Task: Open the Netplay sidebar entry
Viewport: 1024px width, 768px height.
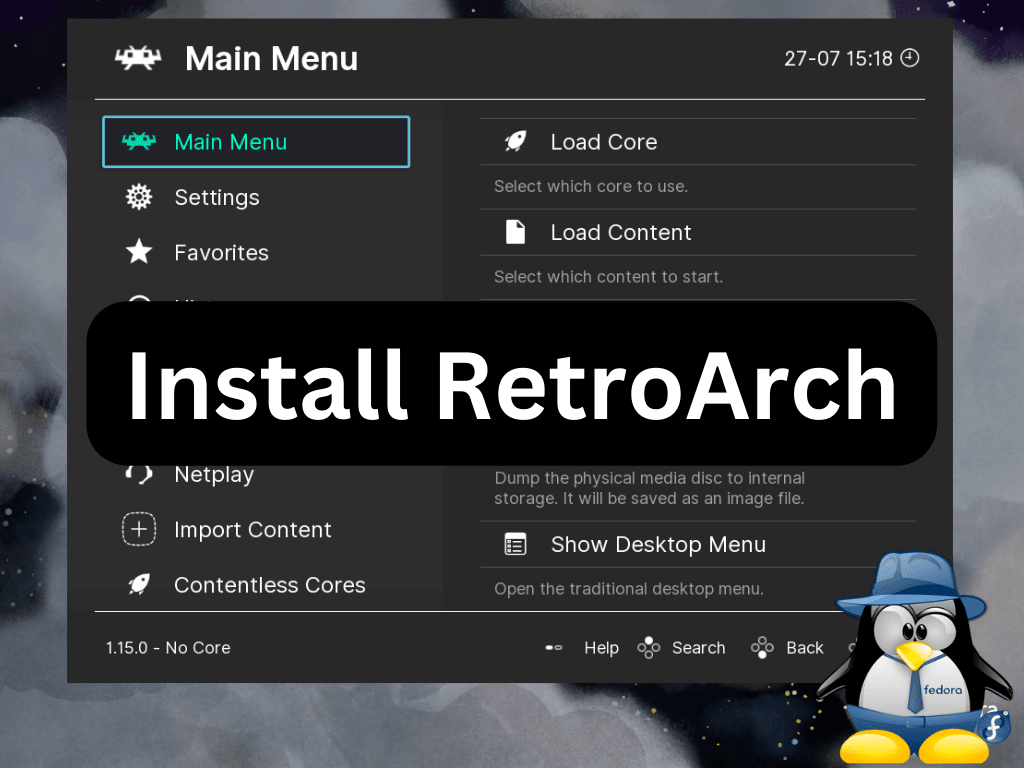Action: click(256, 474)
